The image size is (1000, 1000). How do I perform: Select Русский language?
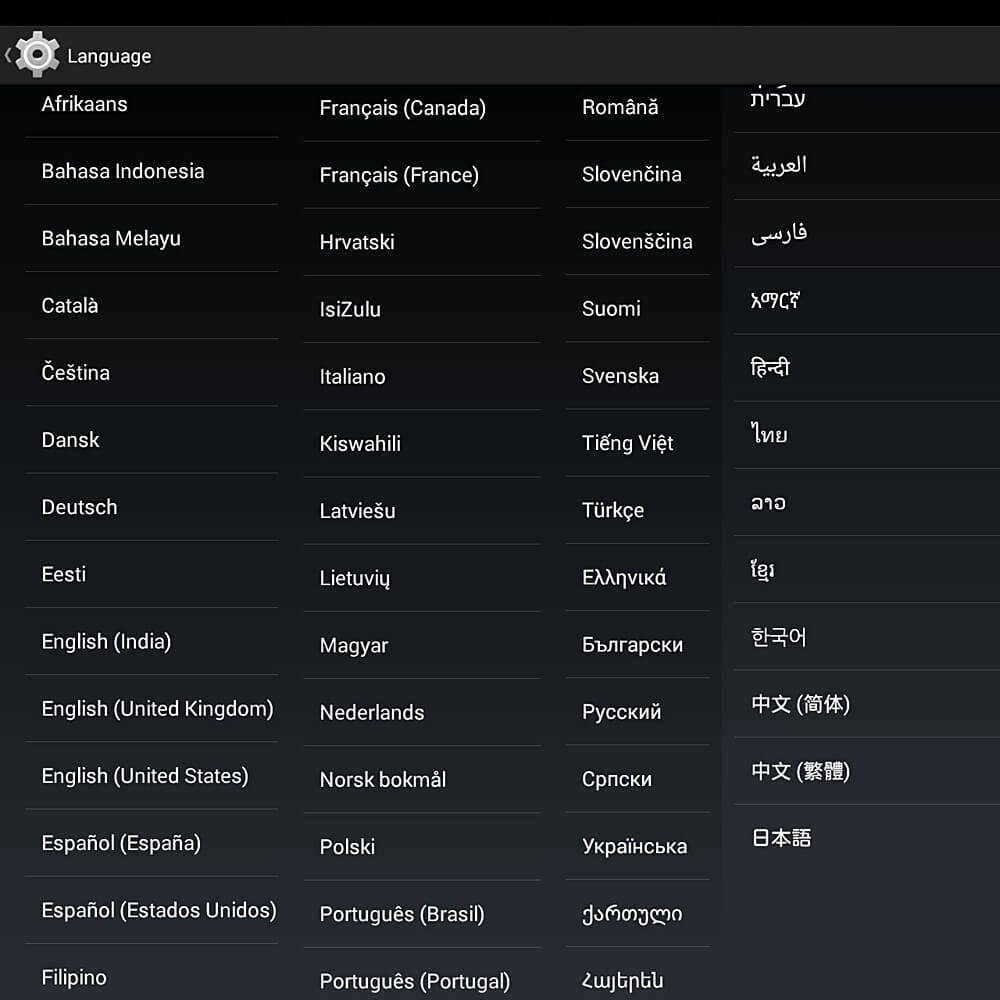coord(637,712)
